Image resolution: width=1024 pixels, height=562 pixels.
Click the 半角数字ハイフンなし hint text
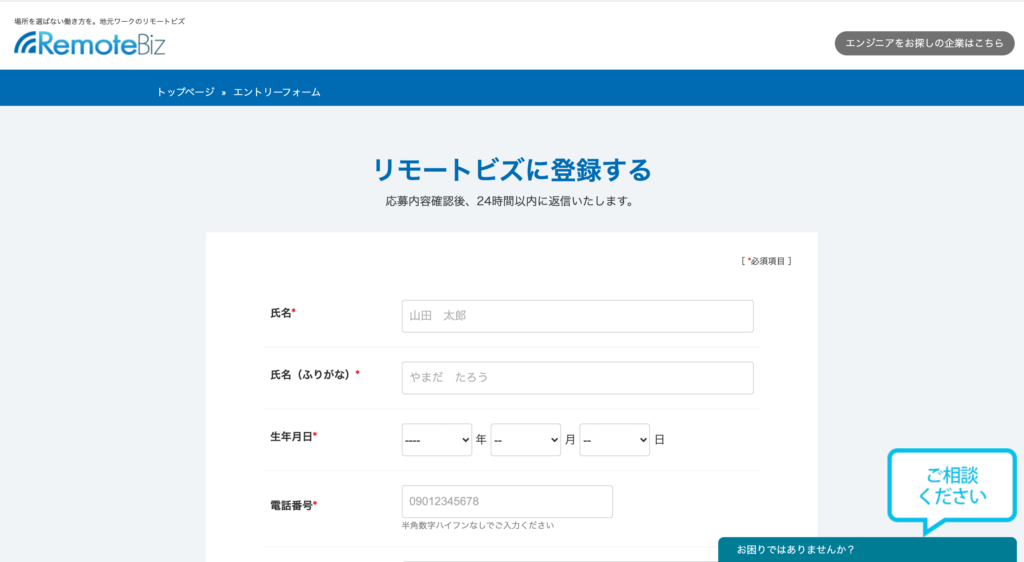477,525
